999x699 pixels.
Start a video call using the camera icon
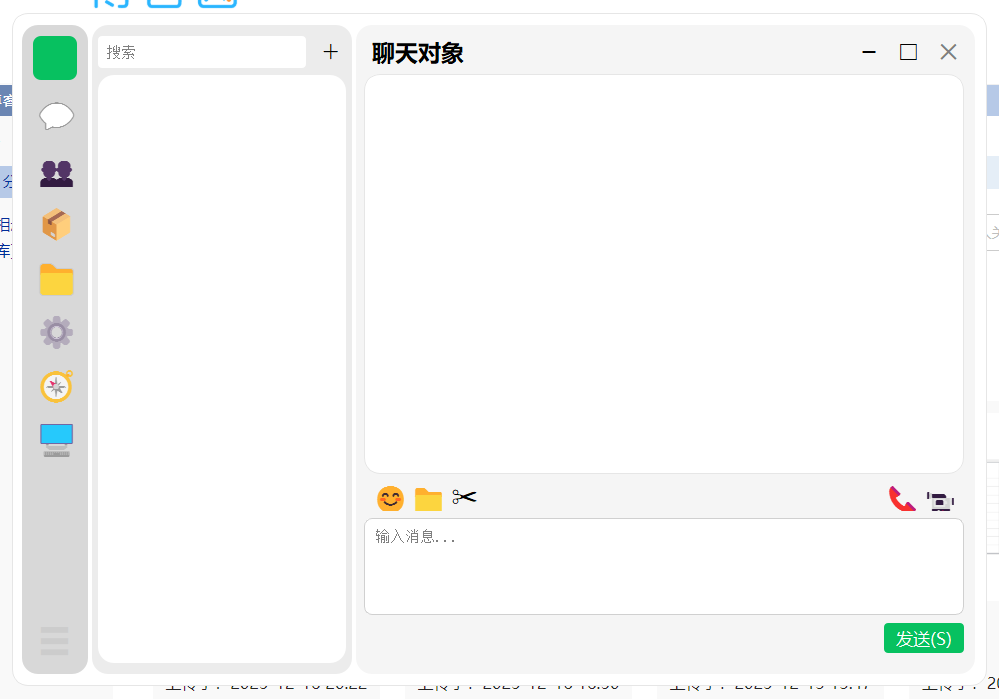[x=940, y=500]
